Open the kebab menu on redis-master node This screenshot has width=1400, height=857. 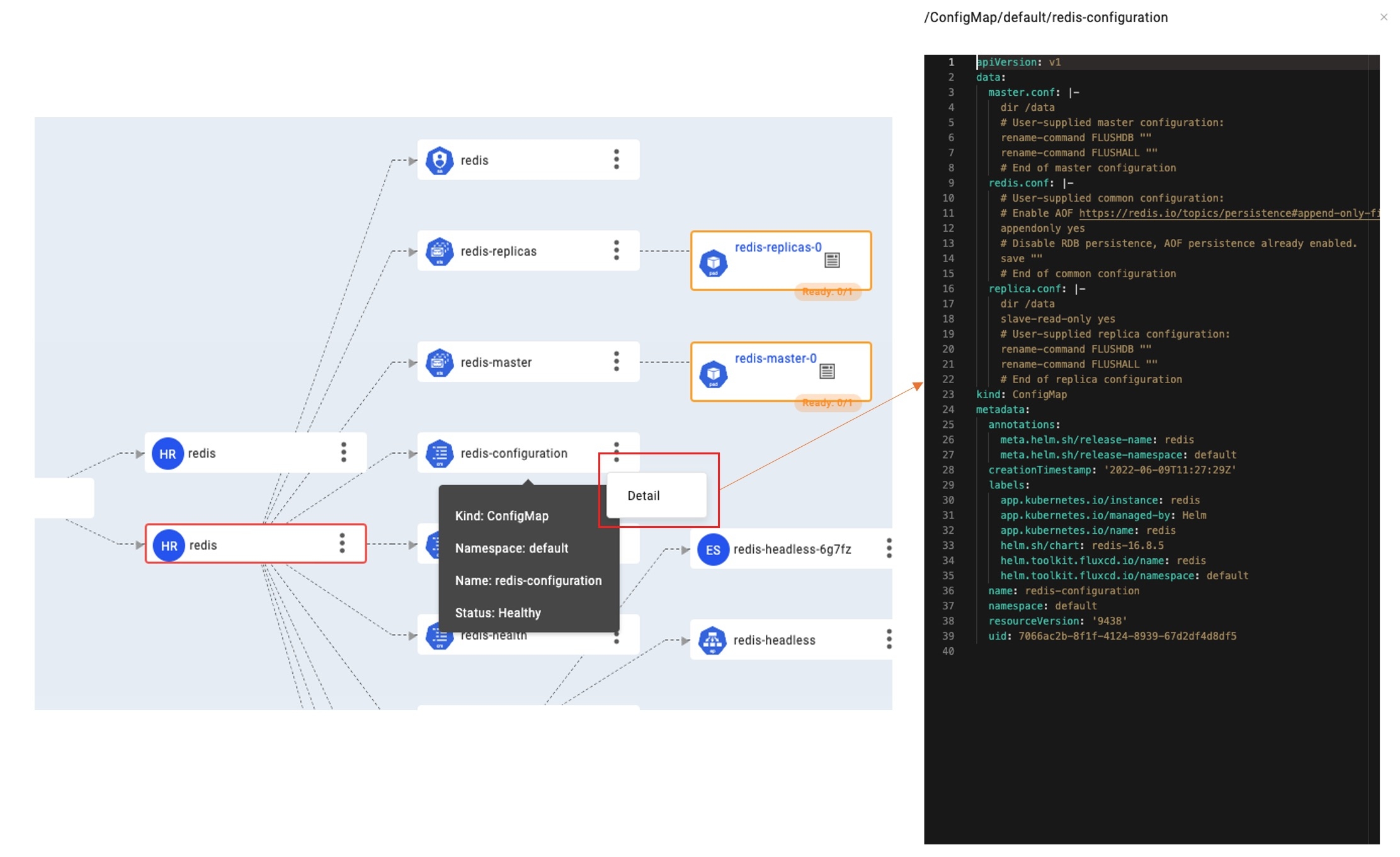[x=616, y=362]
